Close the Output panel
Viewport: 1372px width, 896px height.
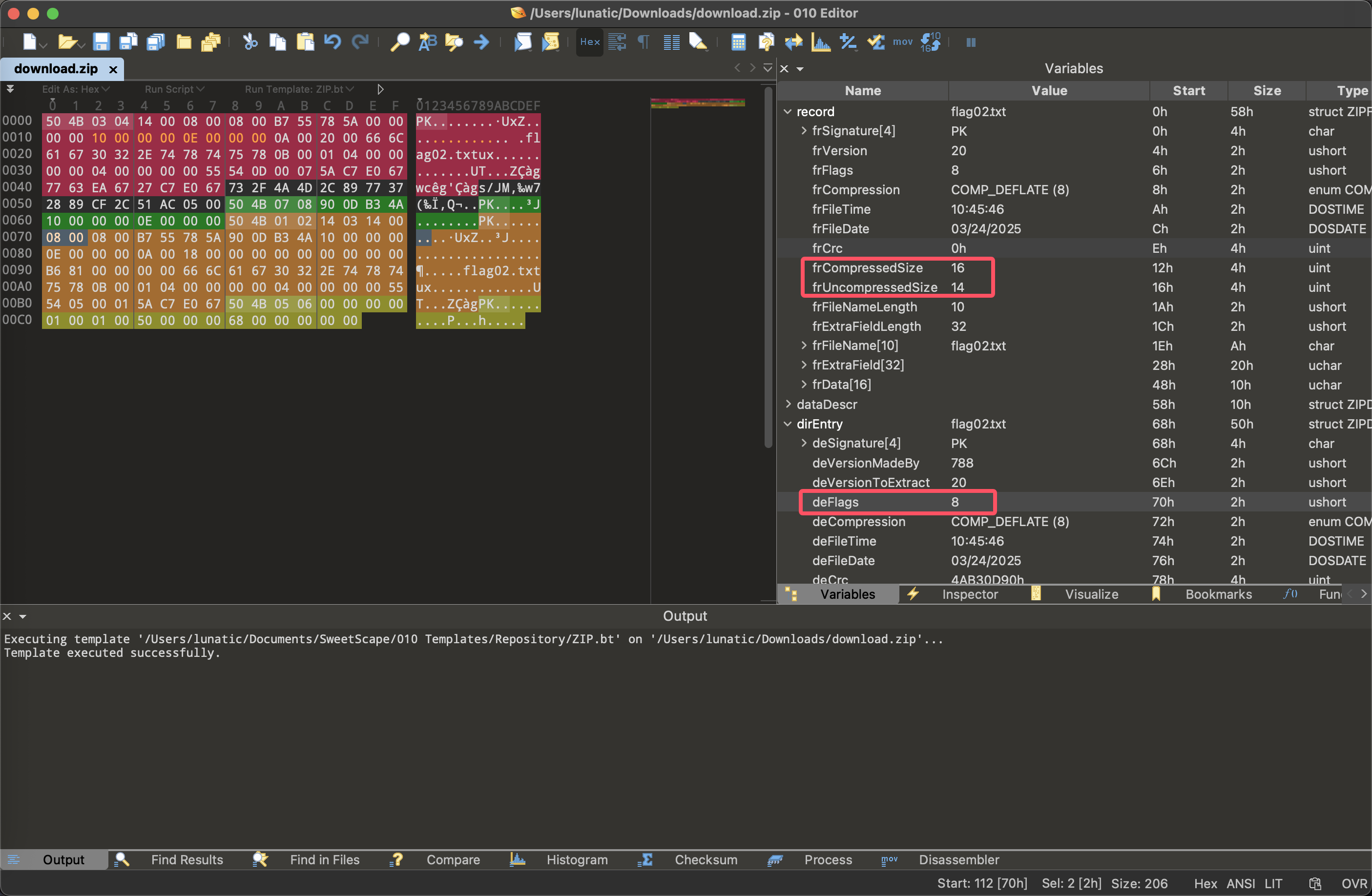[x=7, y=616]
